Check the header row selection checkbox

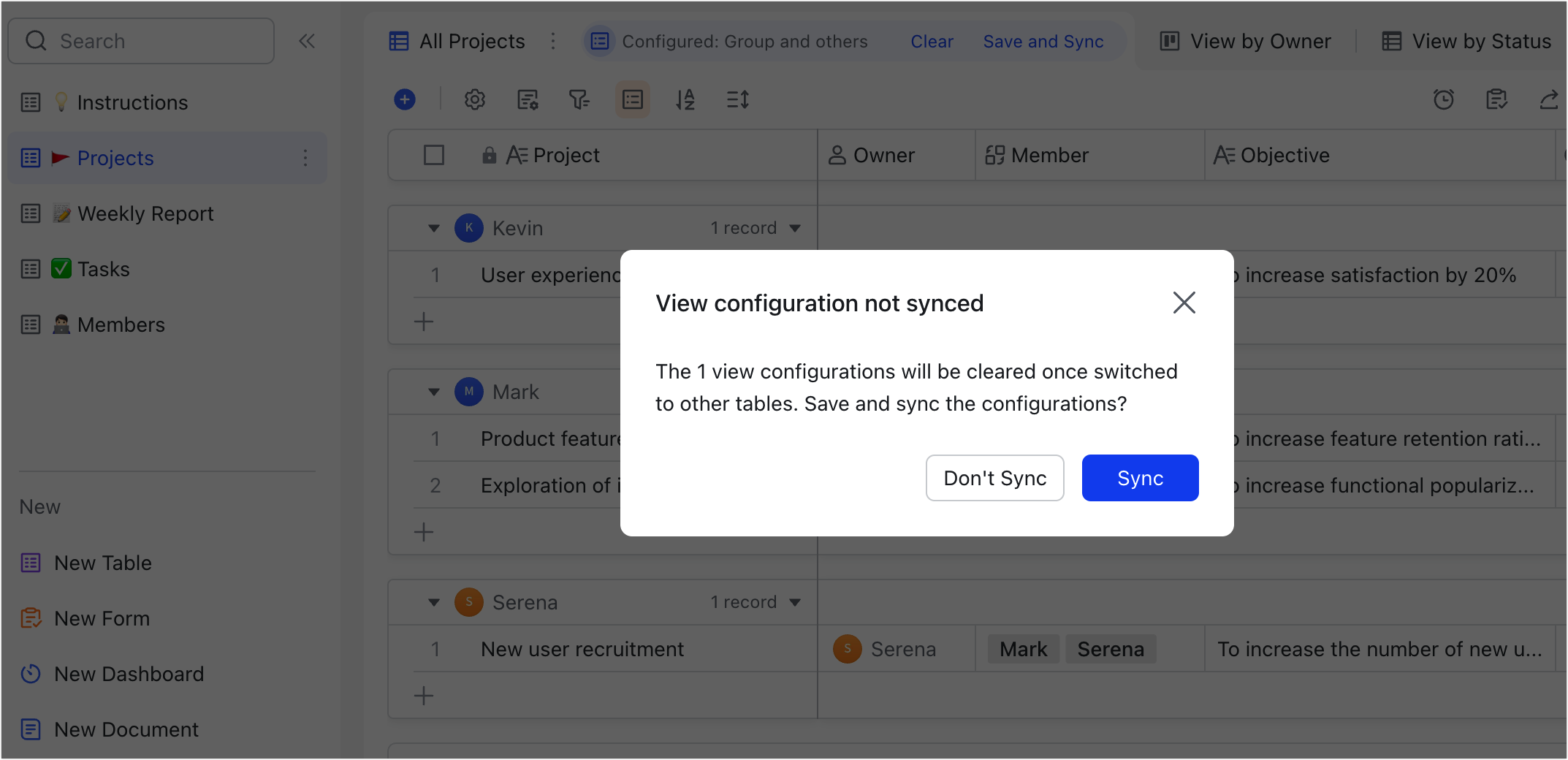(x=434, y=155)
